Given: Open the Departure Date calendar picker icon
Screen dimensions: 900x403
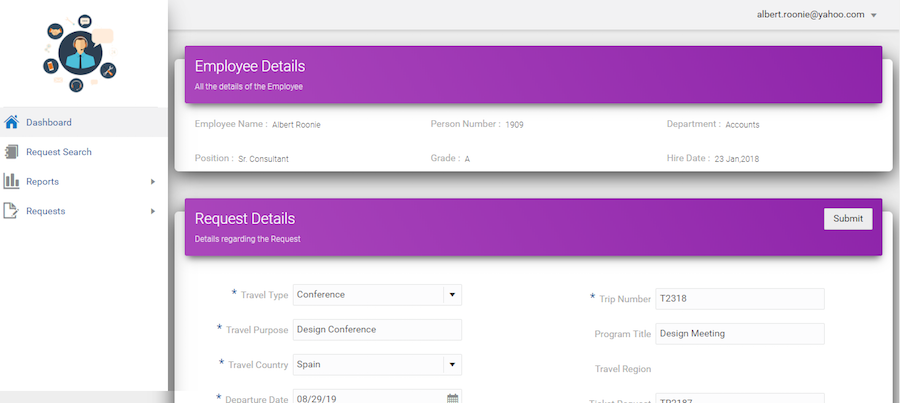Looking at the screenshot, I should click(452, 398).
